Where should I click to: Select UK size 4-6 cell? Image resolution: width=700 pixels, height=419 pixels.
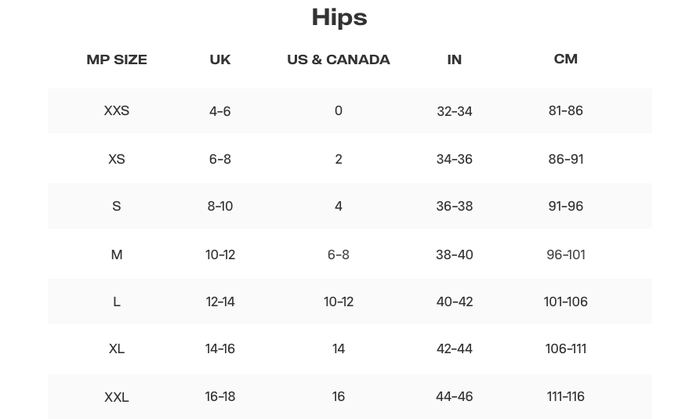coord(220,111)
